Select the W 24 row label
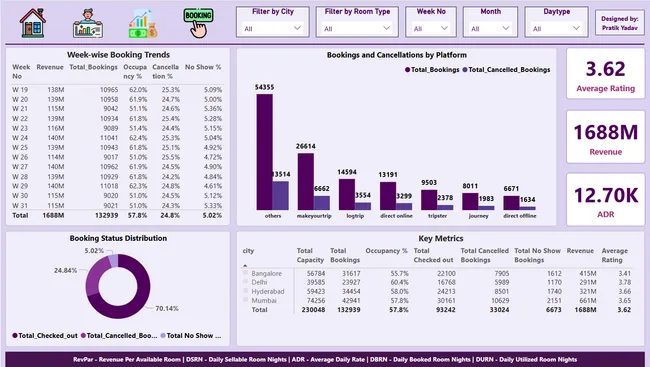Viewport: 650px width, 367px height. [20, 138]
